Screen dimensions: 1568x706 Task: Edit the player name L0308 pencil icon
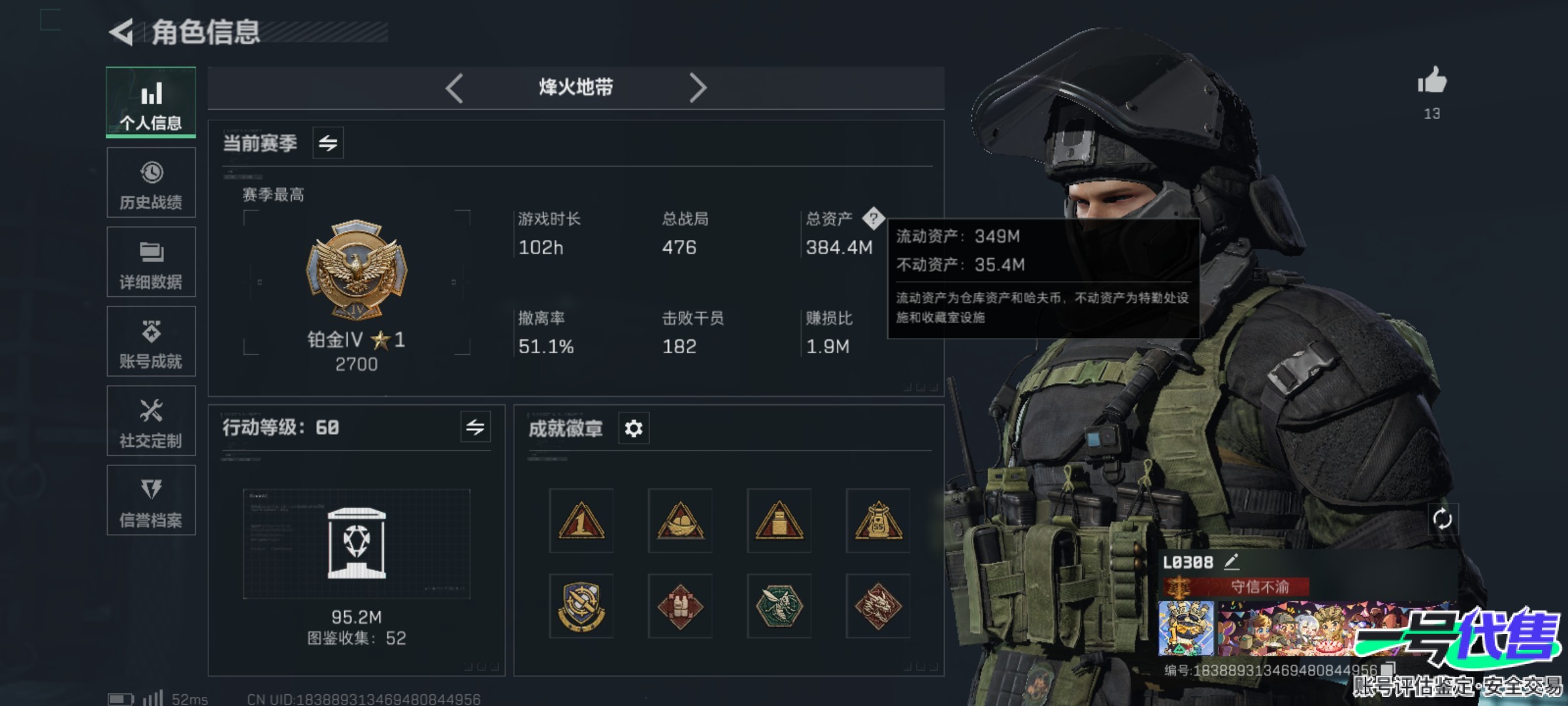pyautogui.click(x=1231, y=562)
